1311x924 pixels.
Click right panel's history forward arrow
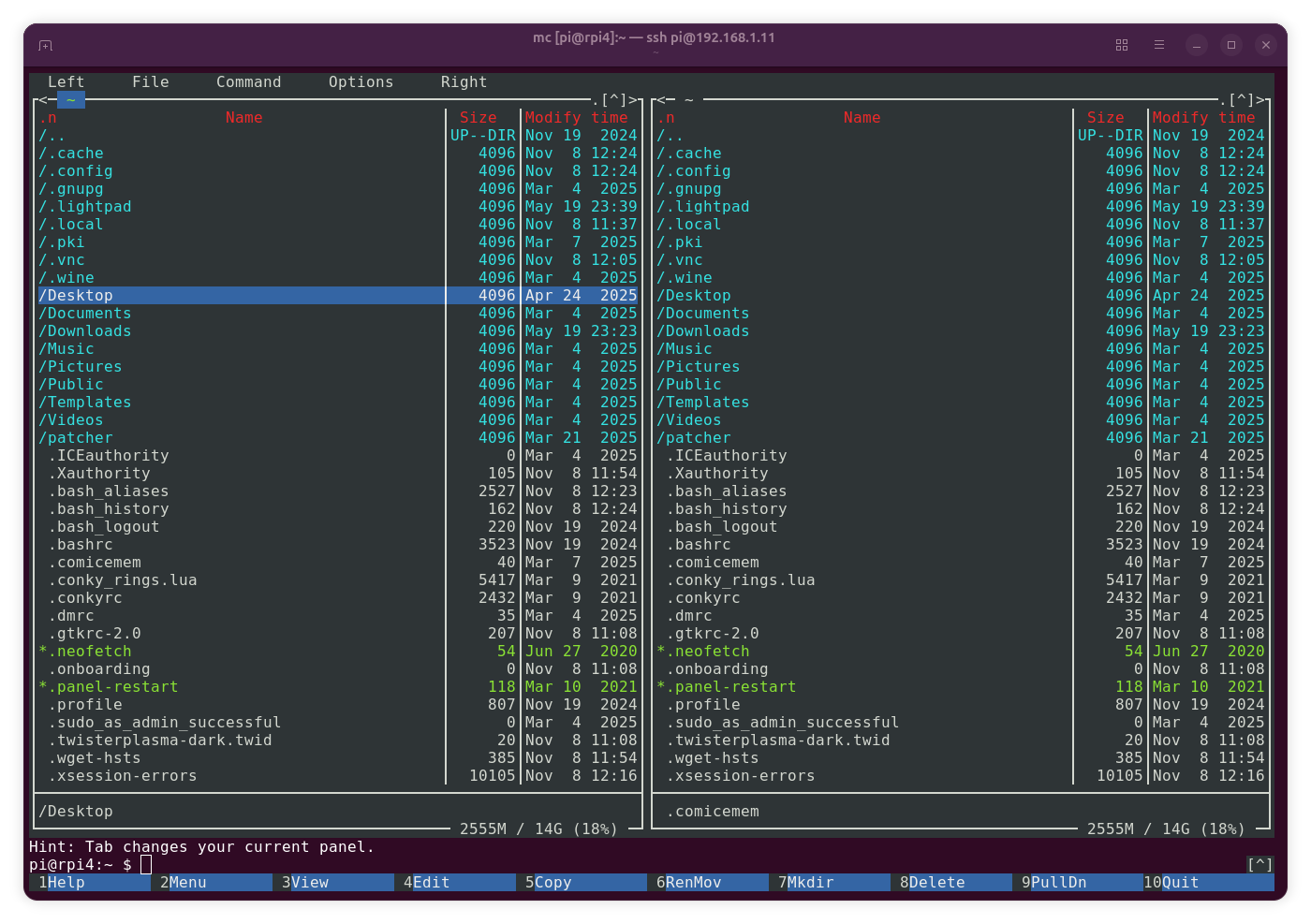(x=1259, y=100)
